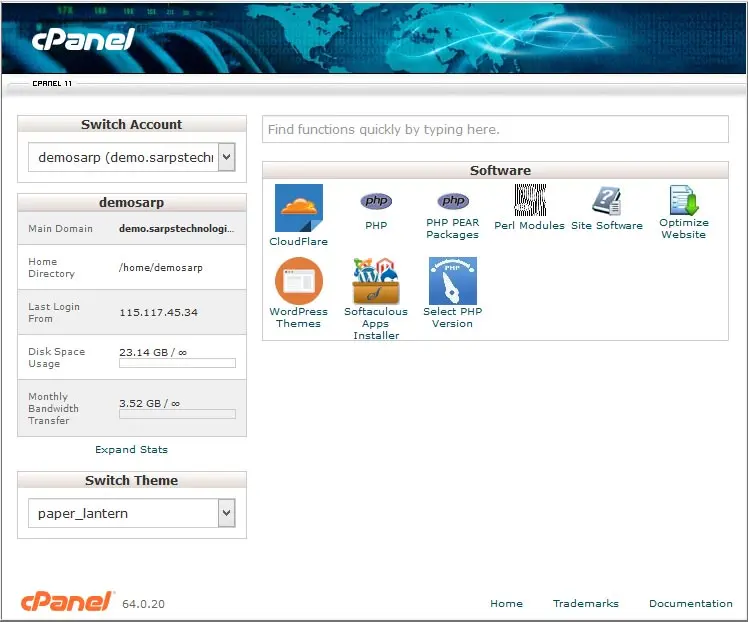748x622 pixels.
Task: Click the Perl Modules text label
Action: [529, 225]
